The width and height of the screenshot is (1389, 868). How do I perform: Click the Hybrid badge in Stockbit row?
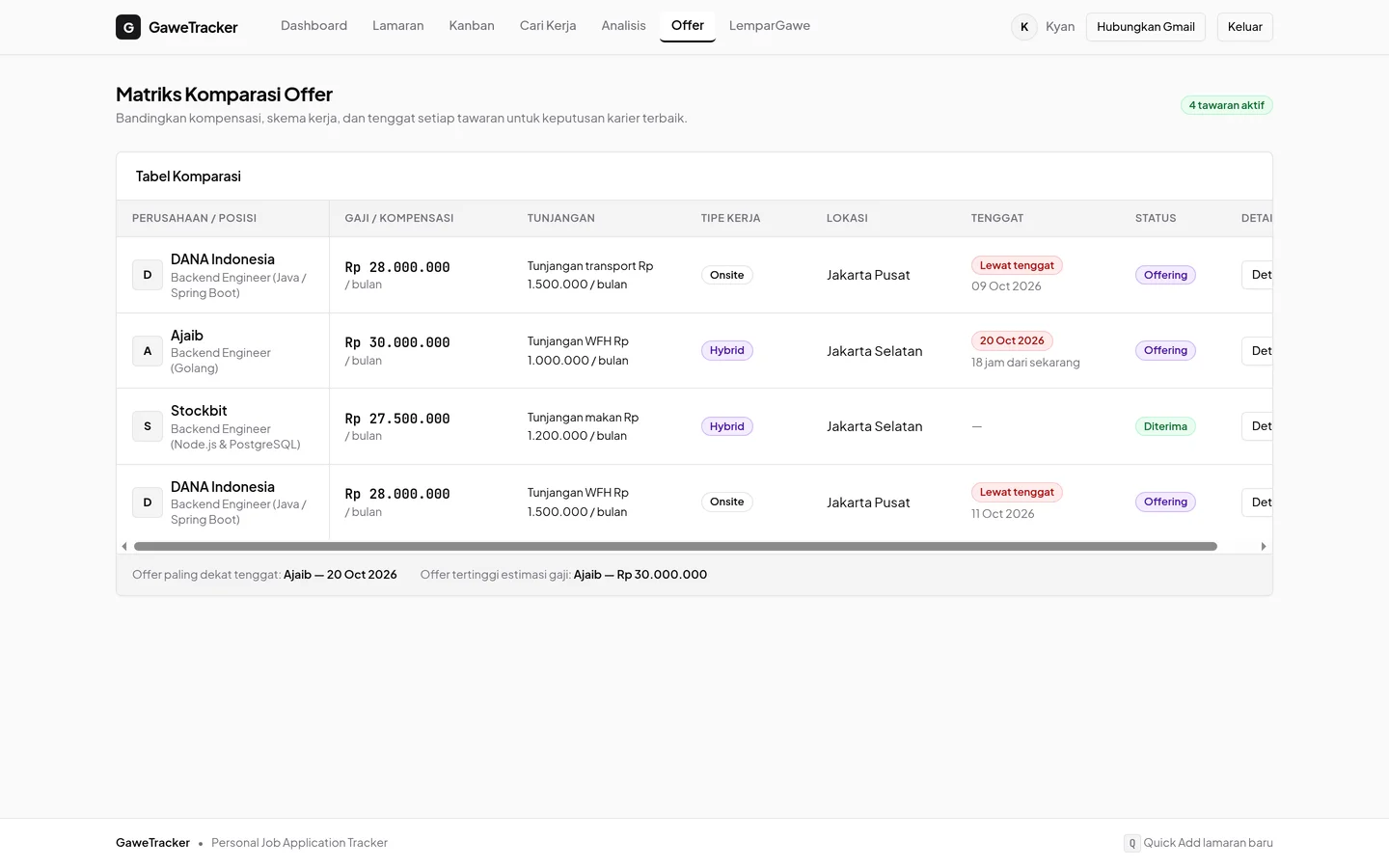(727, 426)
